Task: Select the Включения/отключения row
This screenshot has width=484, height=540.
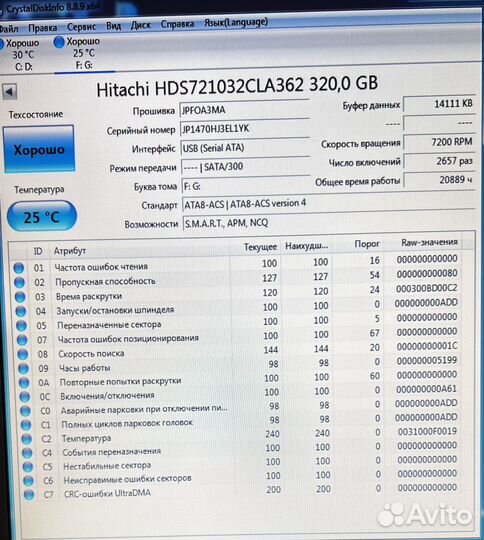Action: 238,393
